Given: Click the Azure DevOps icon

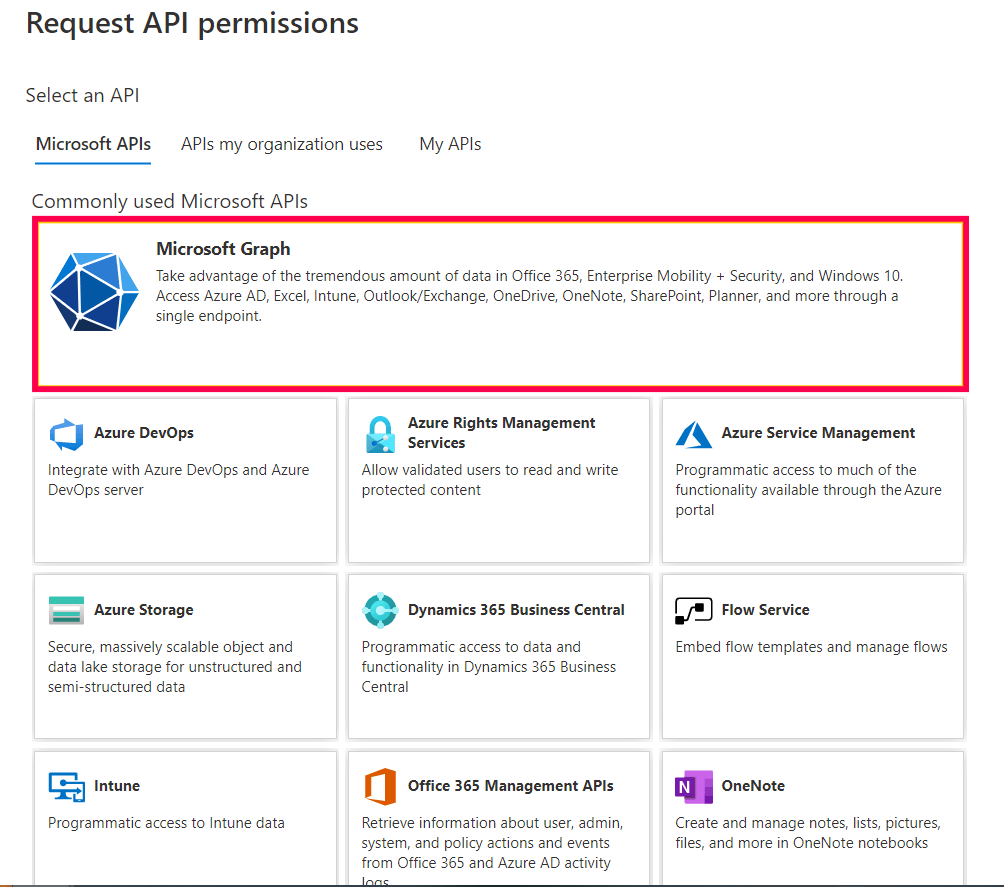Looking at the screenshot, I should pyautogui.click(x=66, y=434).
